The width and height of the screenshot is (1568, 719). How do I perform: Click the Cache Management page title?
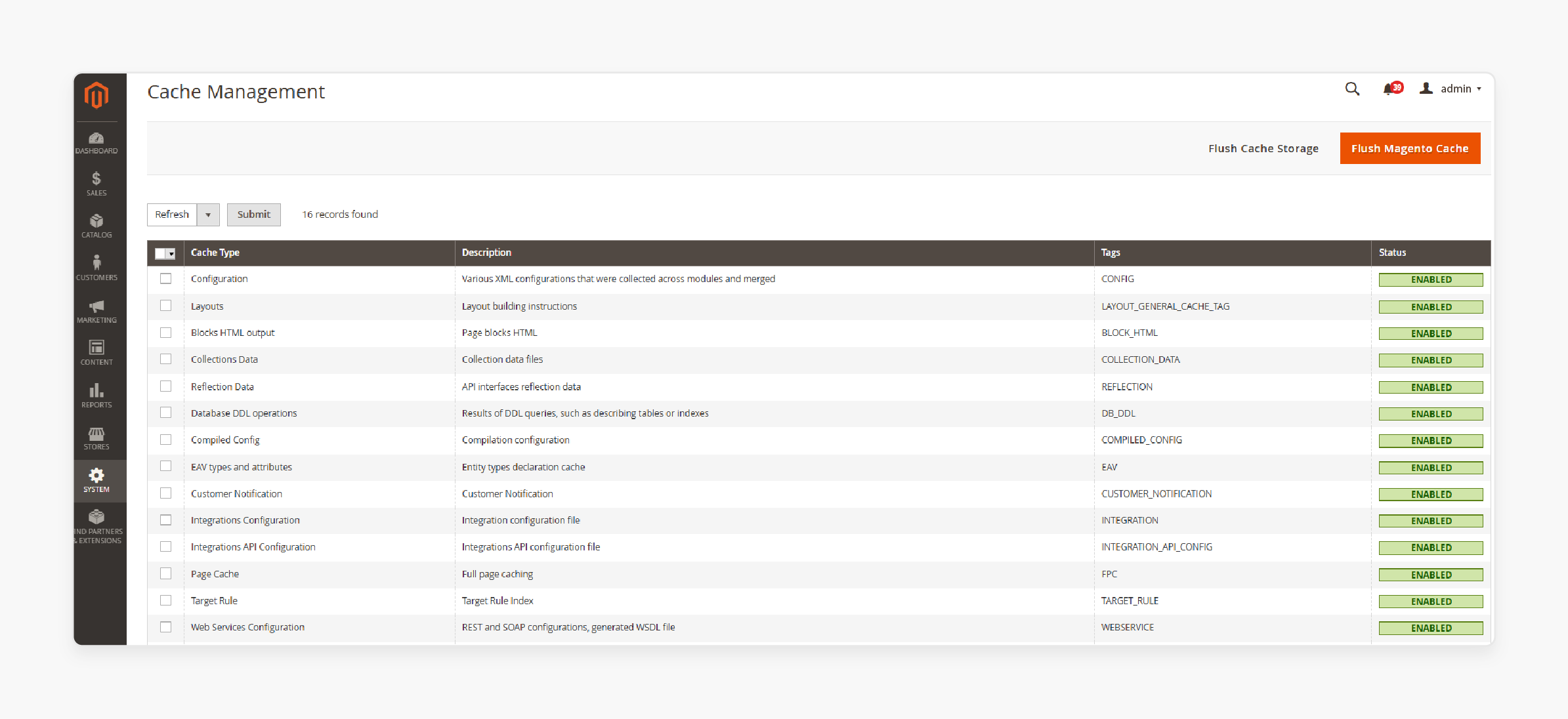click(x=236, y=92)
